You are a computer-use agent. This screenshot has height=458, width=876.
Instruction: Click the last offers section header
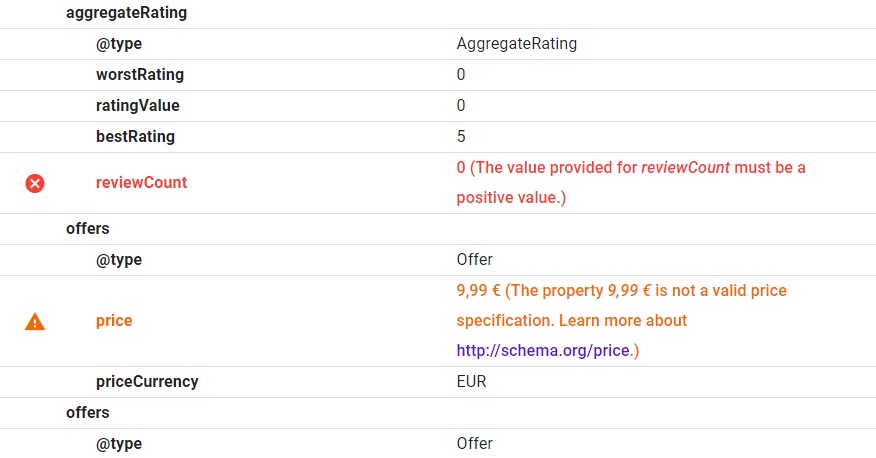tap(88, 412)
